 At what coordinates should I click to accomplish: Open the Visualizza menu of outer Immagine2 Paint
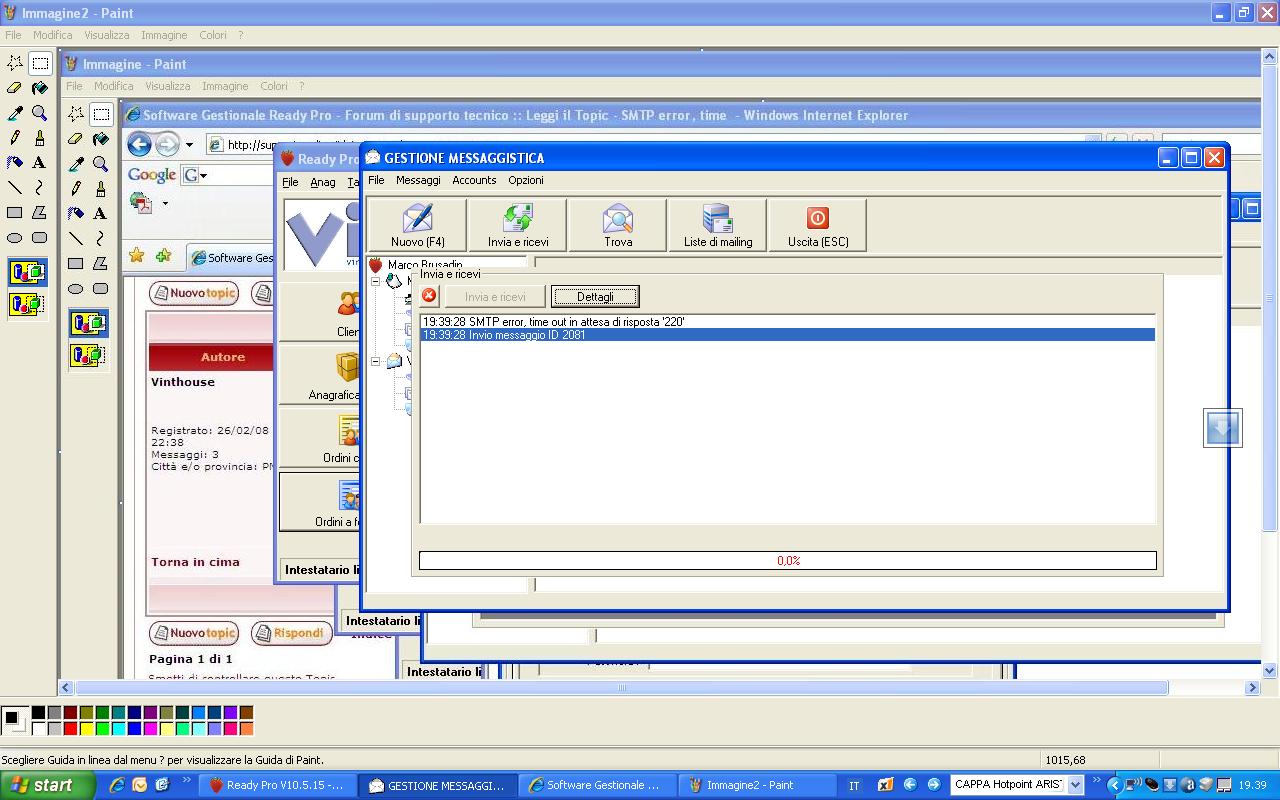pyautogui.click(x=107, y=35)
